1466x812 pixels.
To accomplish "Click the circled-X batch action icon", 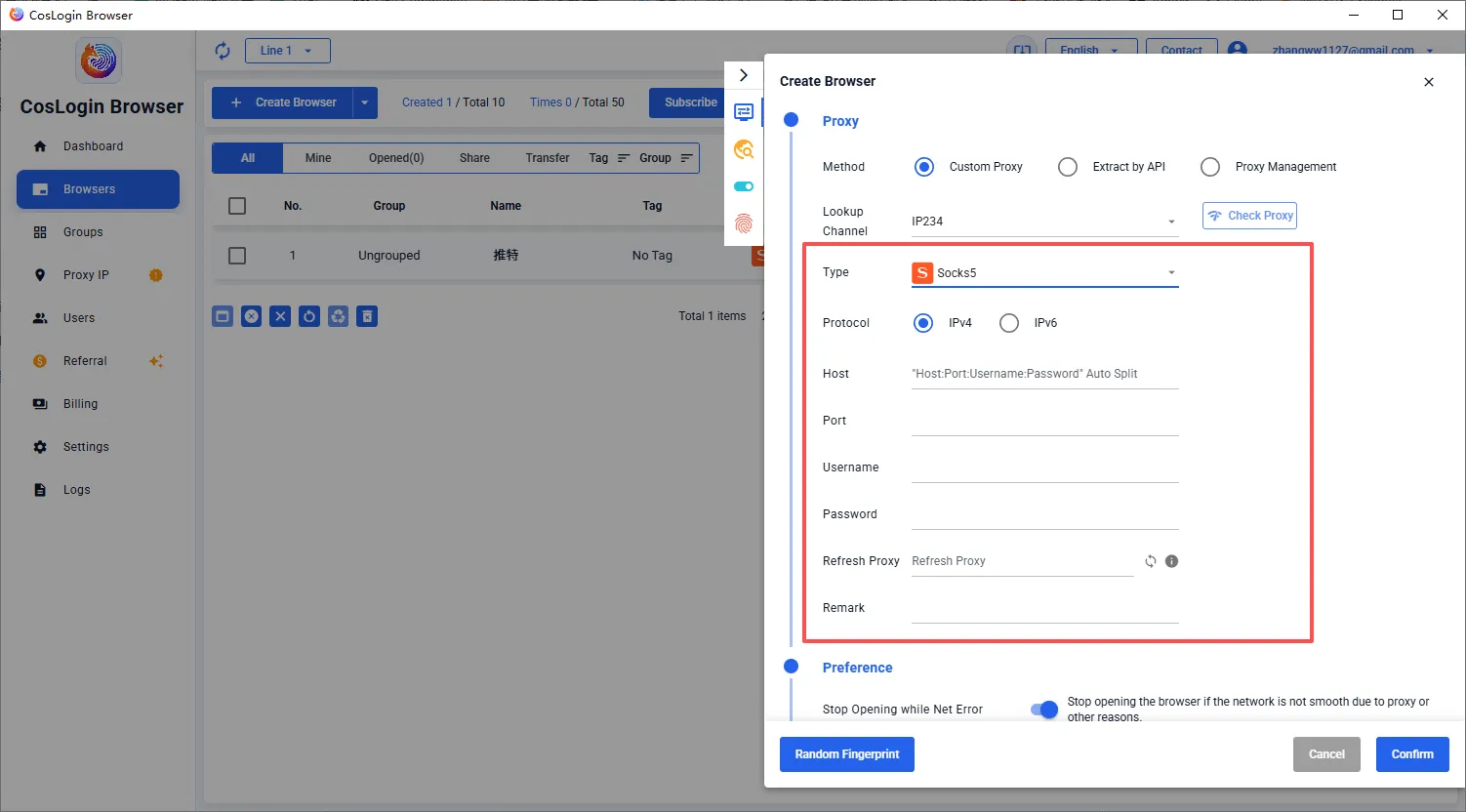I will point(252,316).
